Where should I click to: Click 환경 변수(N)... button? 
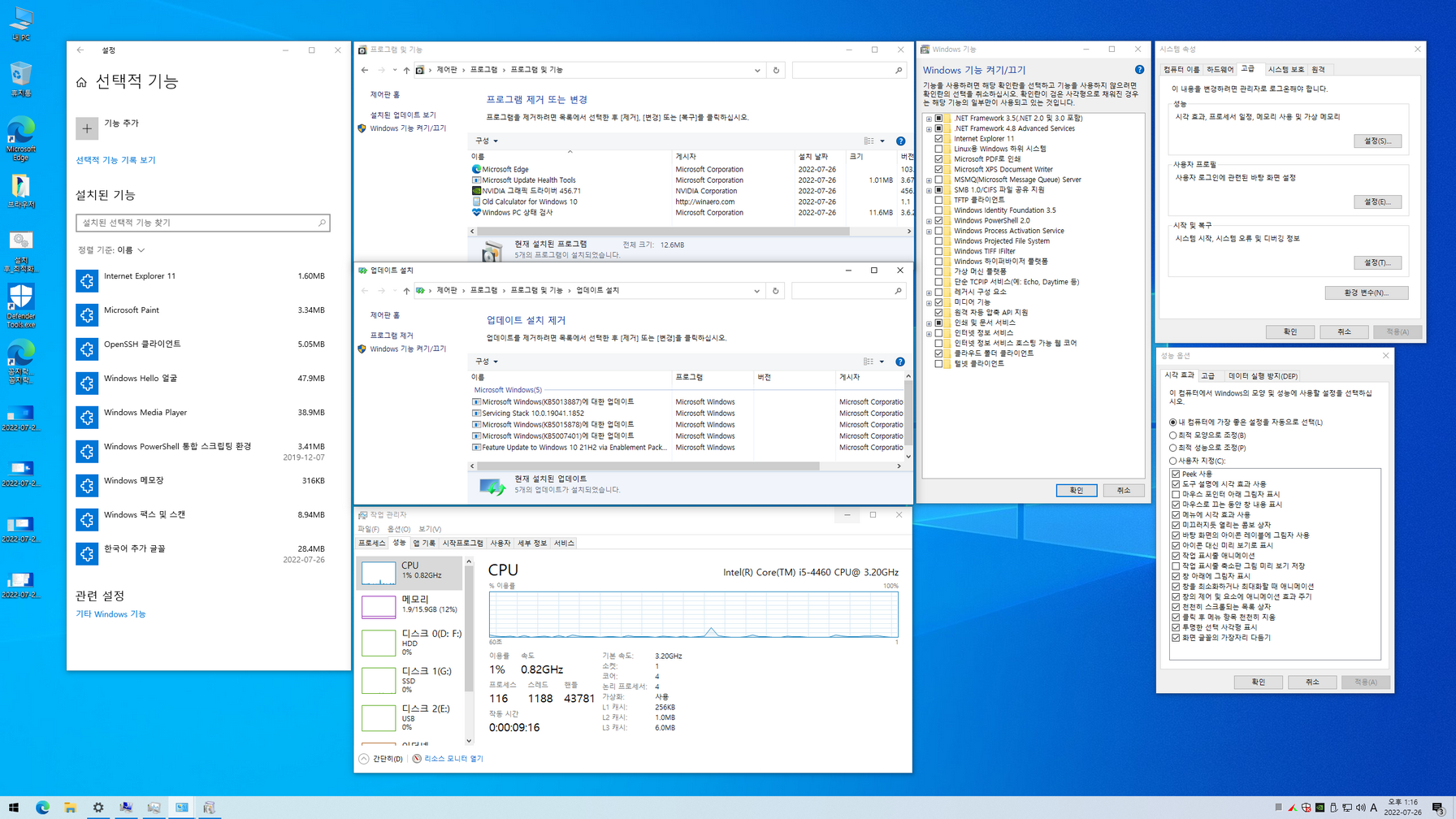click(x=1366, y=292)
